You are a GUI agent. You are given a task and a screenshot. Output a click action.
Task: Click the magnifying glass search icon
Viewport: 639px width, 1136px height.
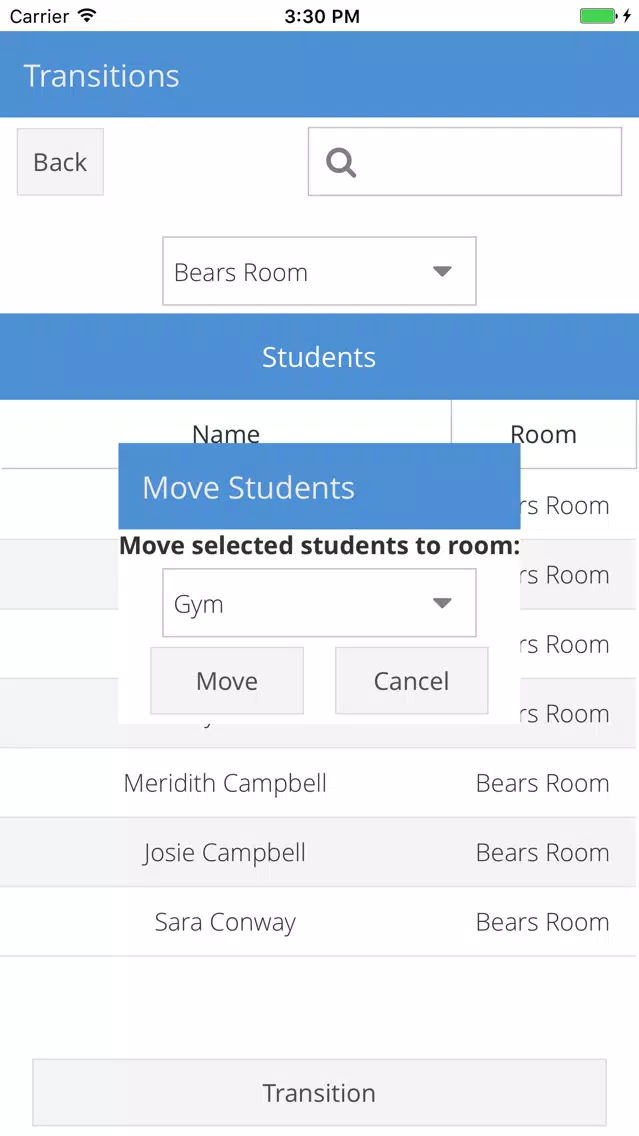(x=341, y=162)
